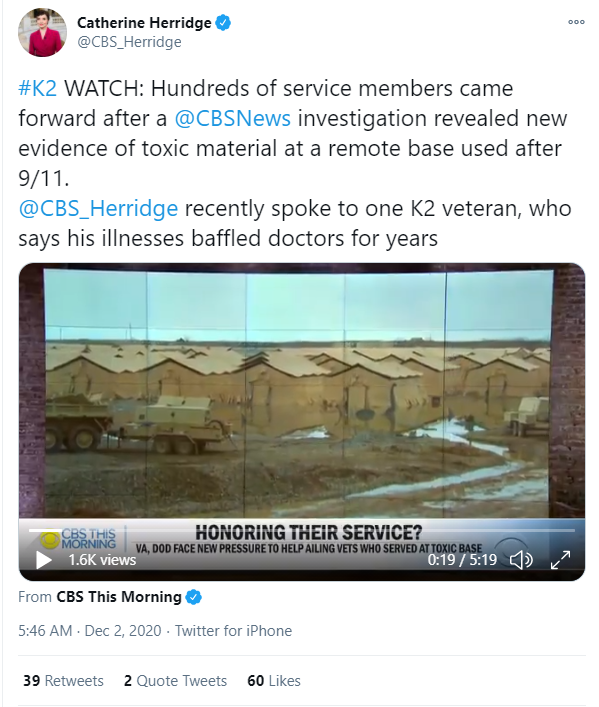Follow the @CBSNews mention link
The image size is (599, 707).
[x=232, y=118]
